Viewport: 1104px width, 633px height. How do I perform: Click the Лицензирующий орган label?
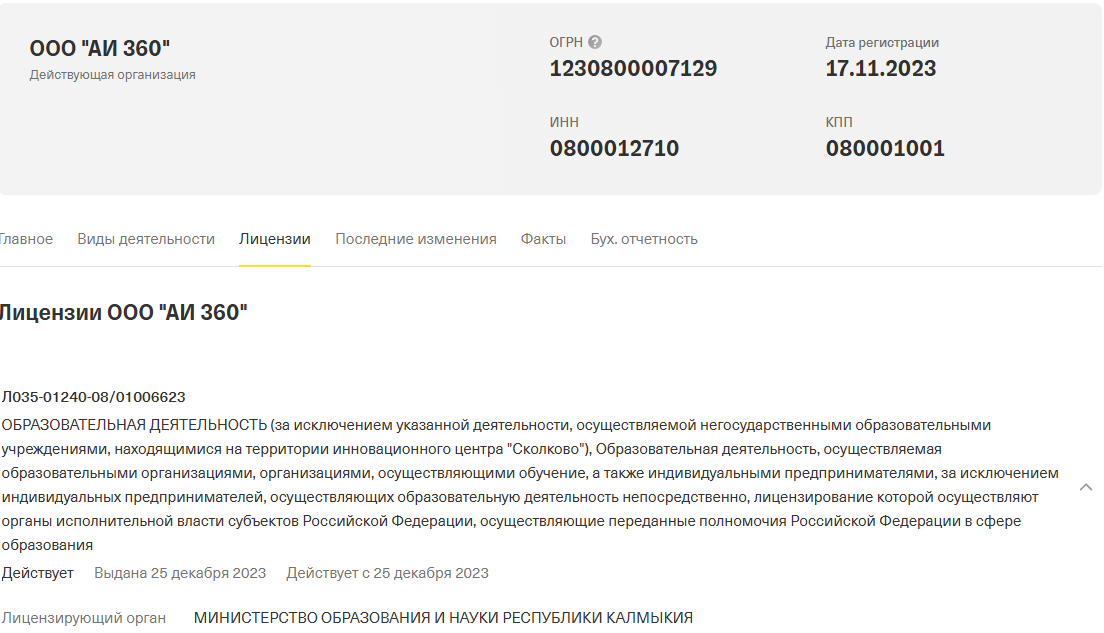point(84,618)
